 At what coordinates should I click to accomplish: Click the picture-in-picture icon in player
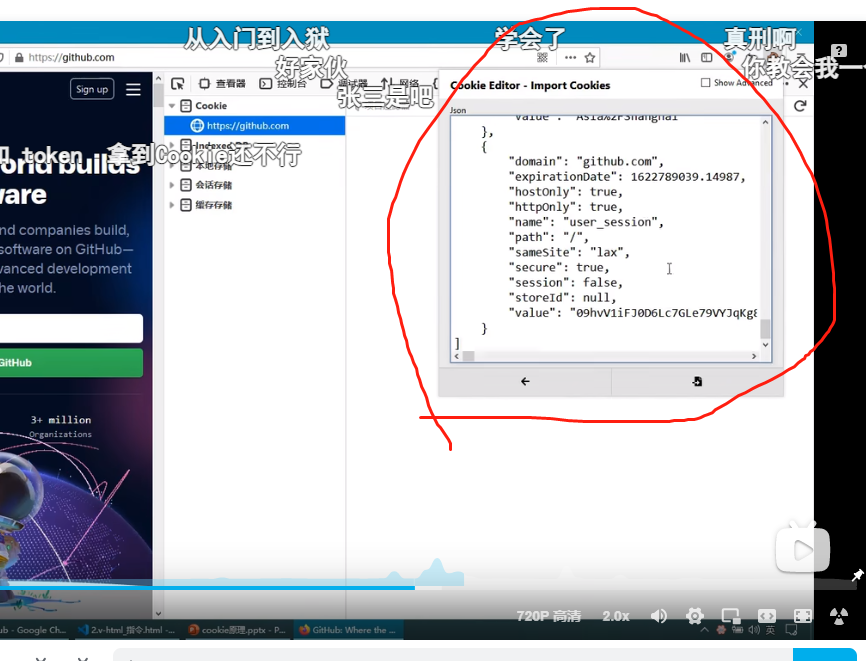(x=731, y=616)
